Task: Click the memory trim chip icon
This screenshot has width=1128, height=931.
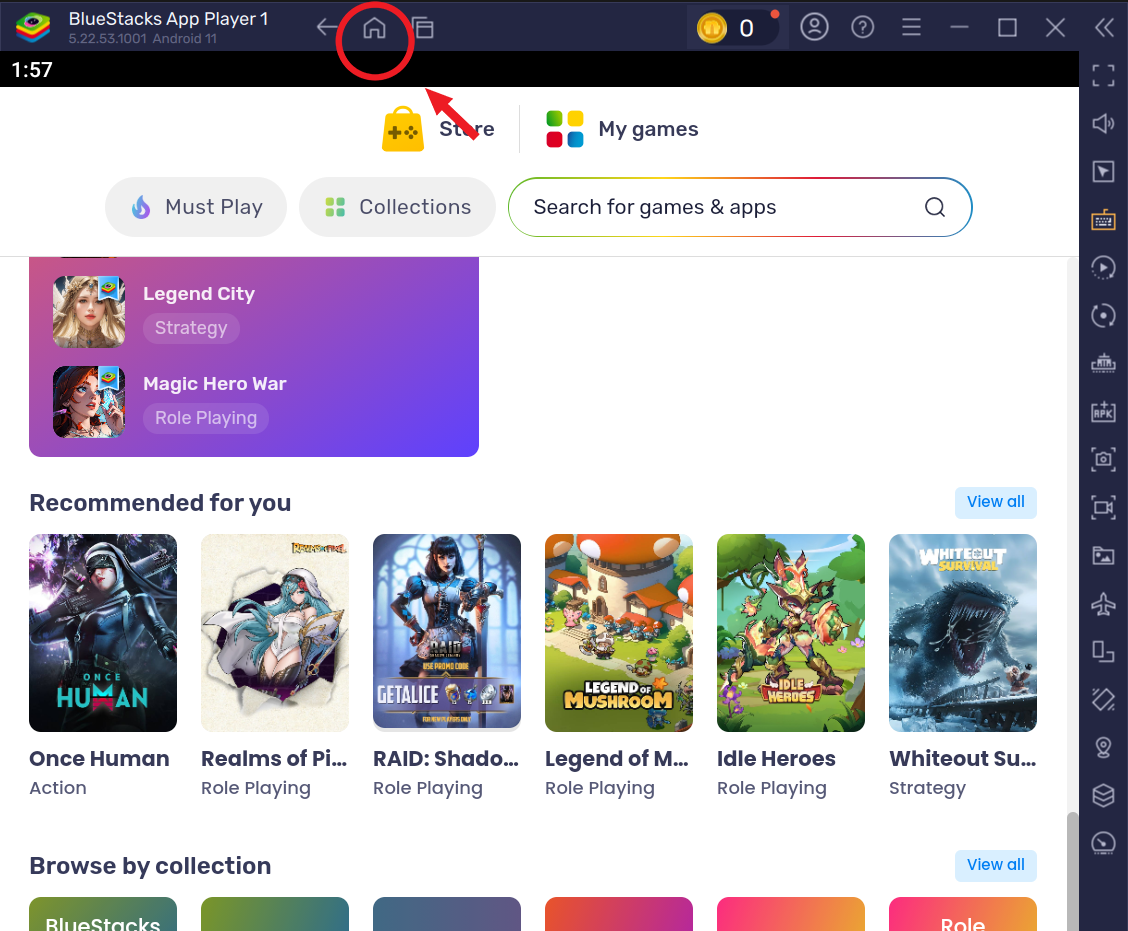Action: (x=1103, y=363)
